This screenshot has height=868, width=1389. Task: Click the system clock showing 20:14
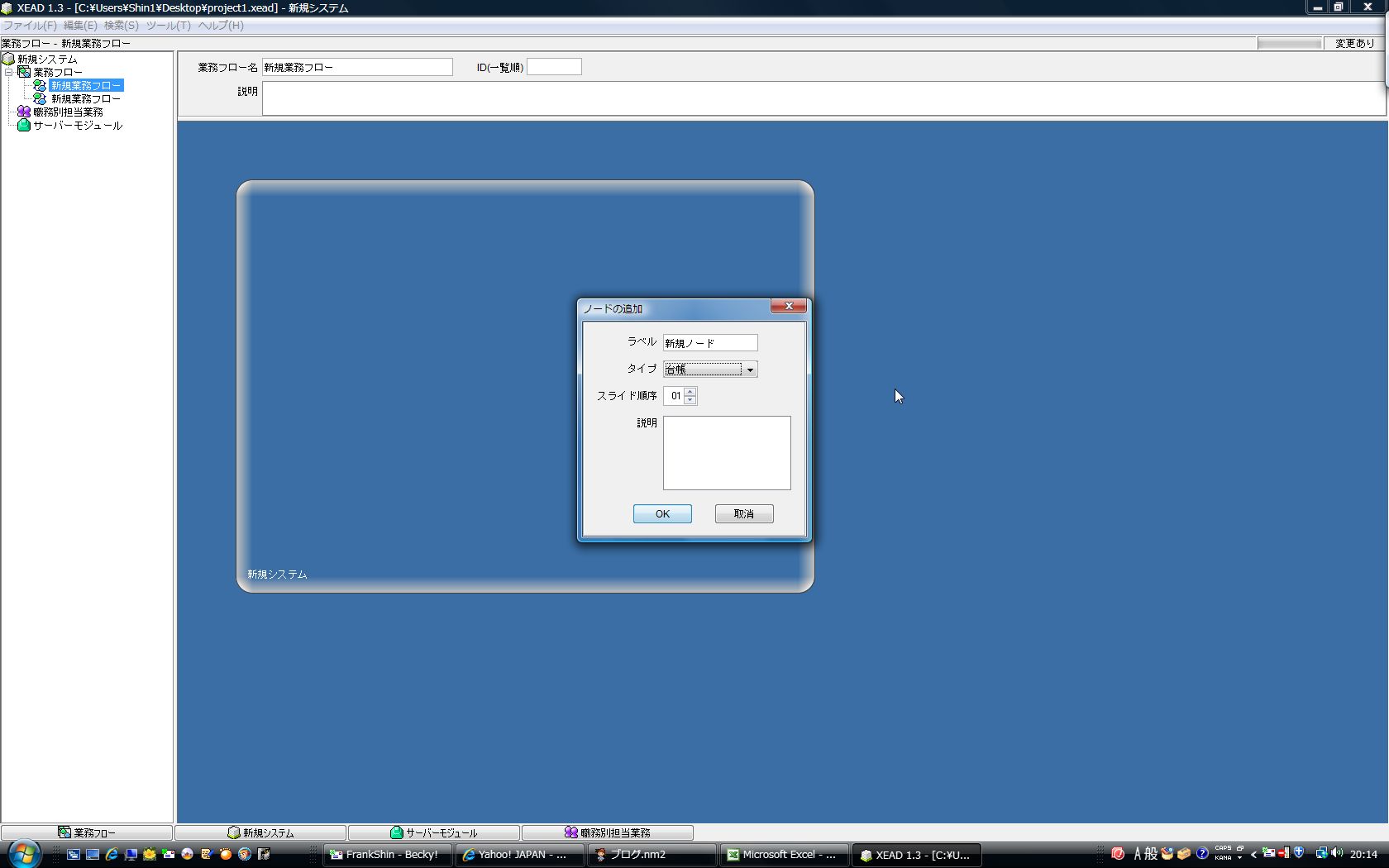(1363, 854)
